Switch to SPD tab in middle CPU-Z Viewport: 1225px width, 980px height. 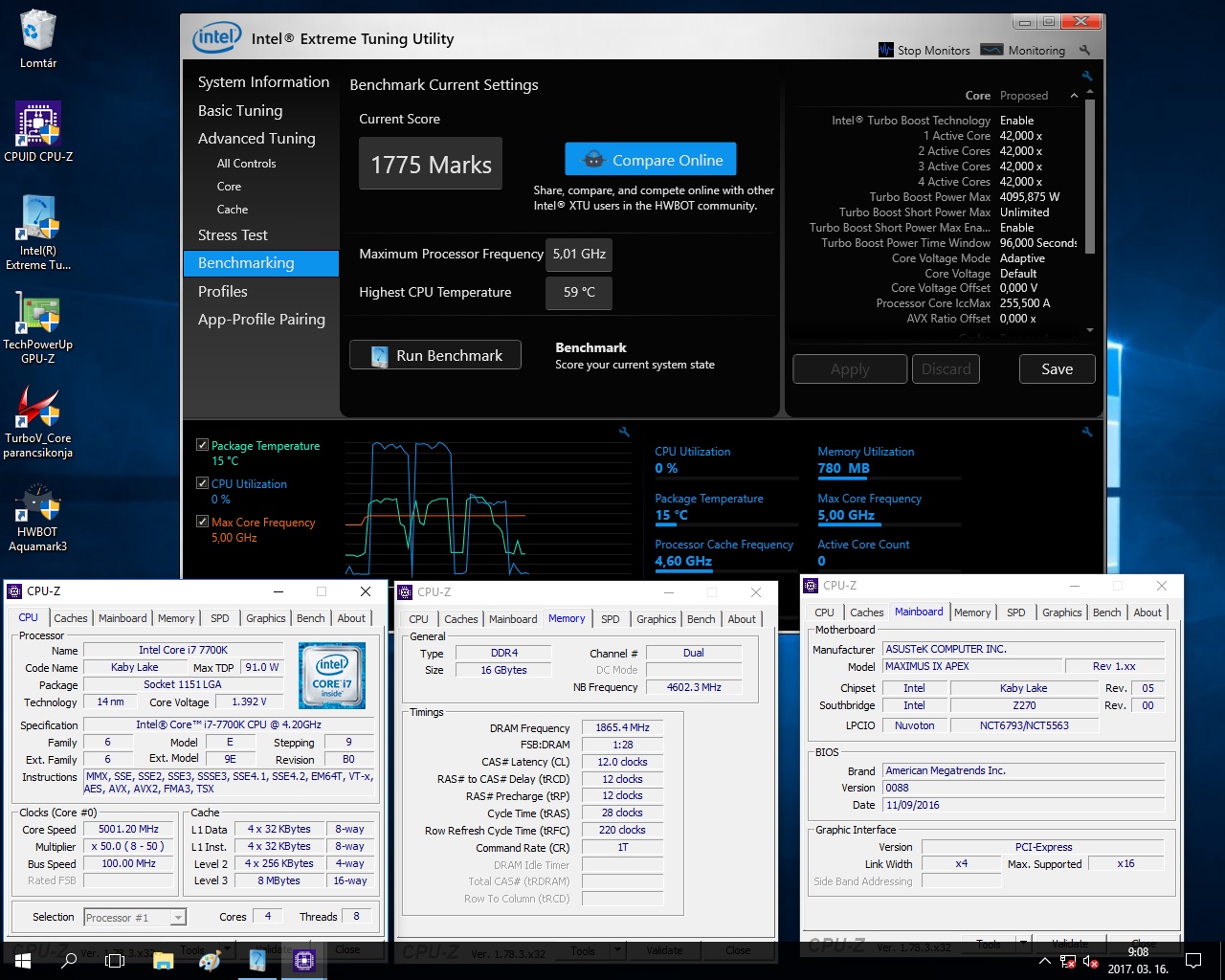[610, 619]
